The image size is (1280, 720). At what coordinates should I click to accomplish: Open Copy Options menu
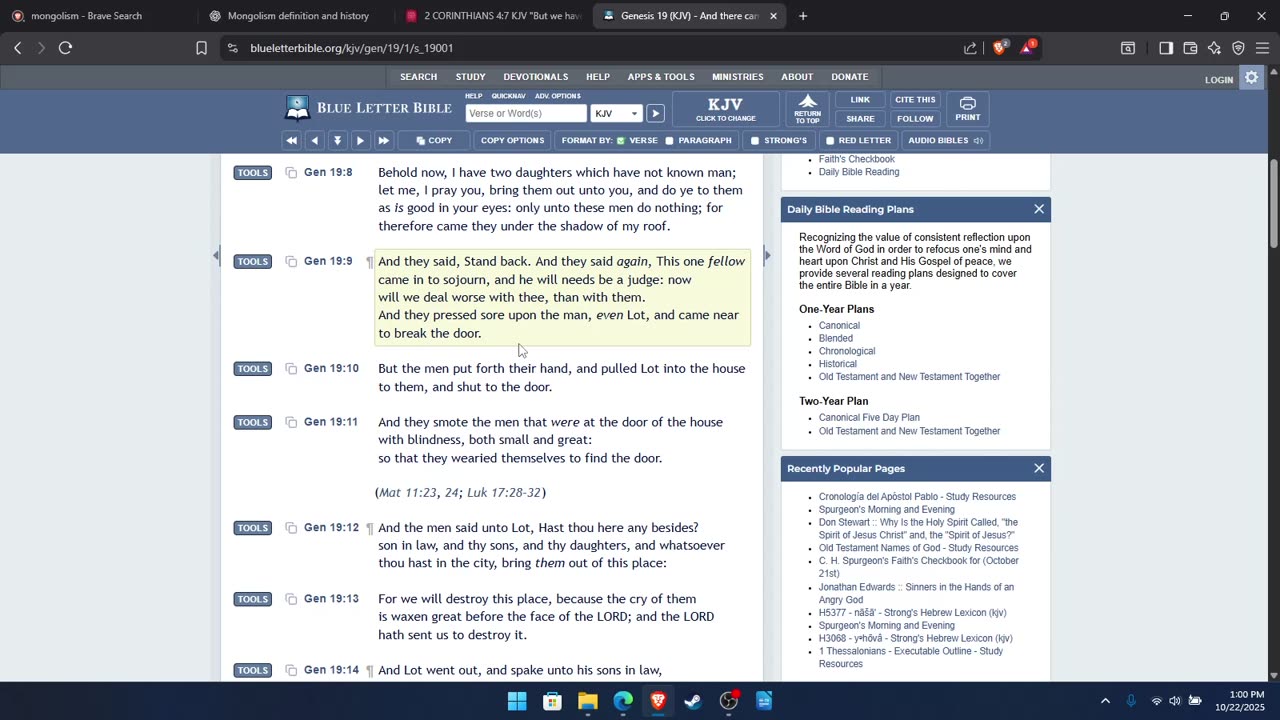[x=512, y=141]
